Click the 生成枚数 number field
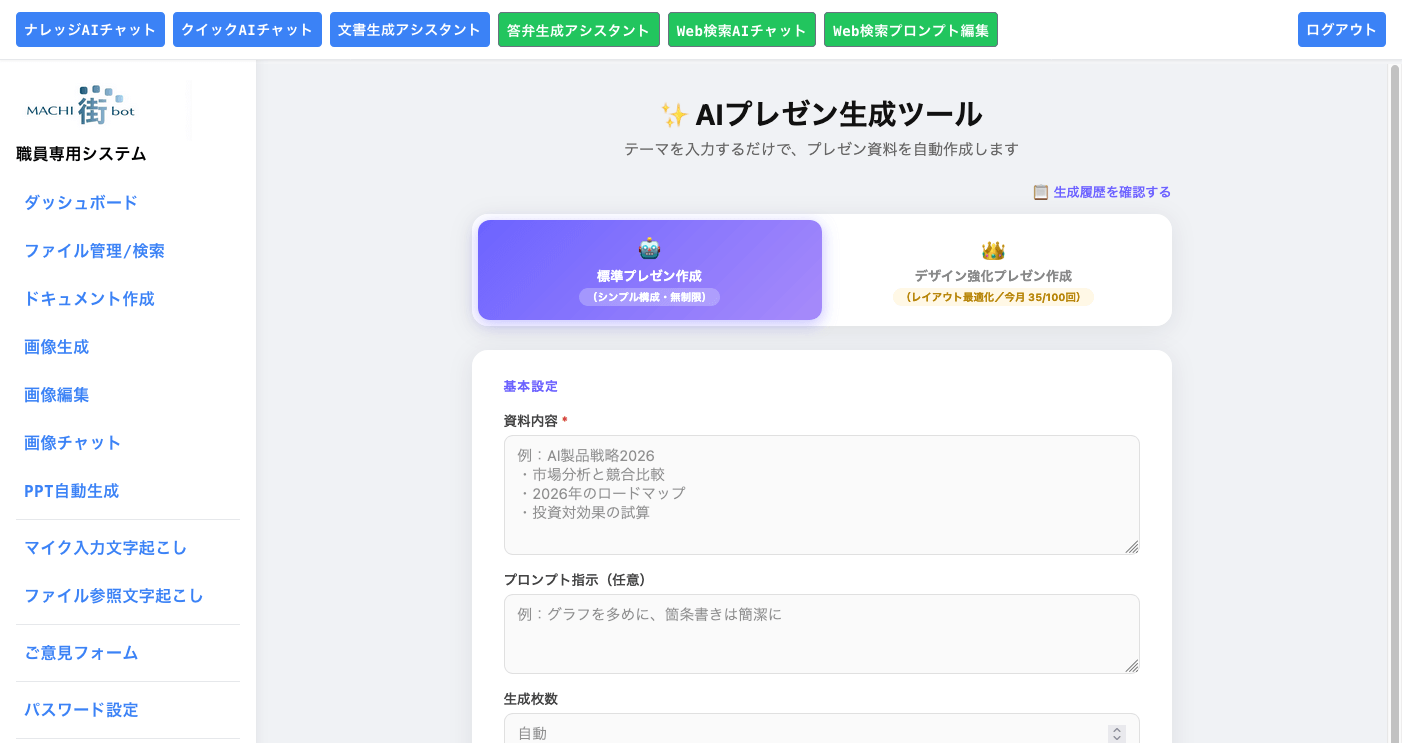Screen dimensions: 1402x743 [x=822, y=733]
